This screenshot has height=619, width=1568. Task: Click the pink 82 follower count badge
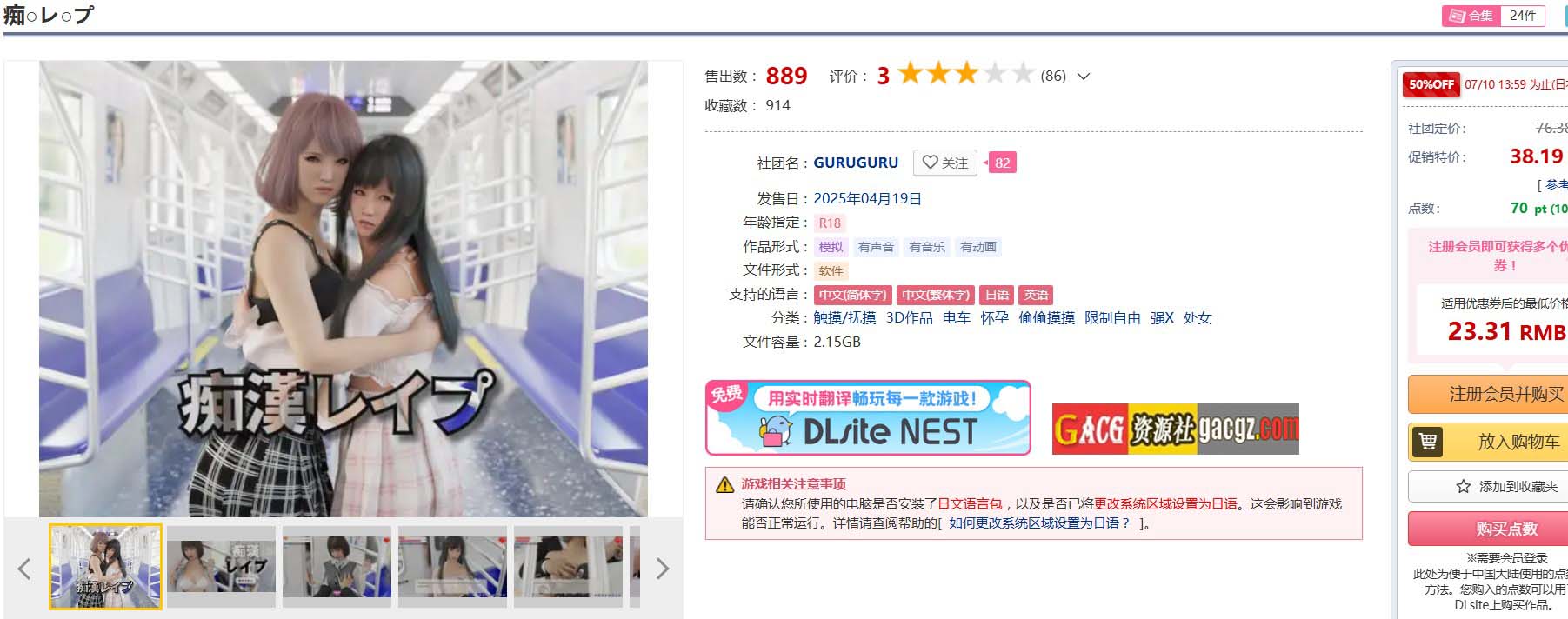(x=1002, y=163)
